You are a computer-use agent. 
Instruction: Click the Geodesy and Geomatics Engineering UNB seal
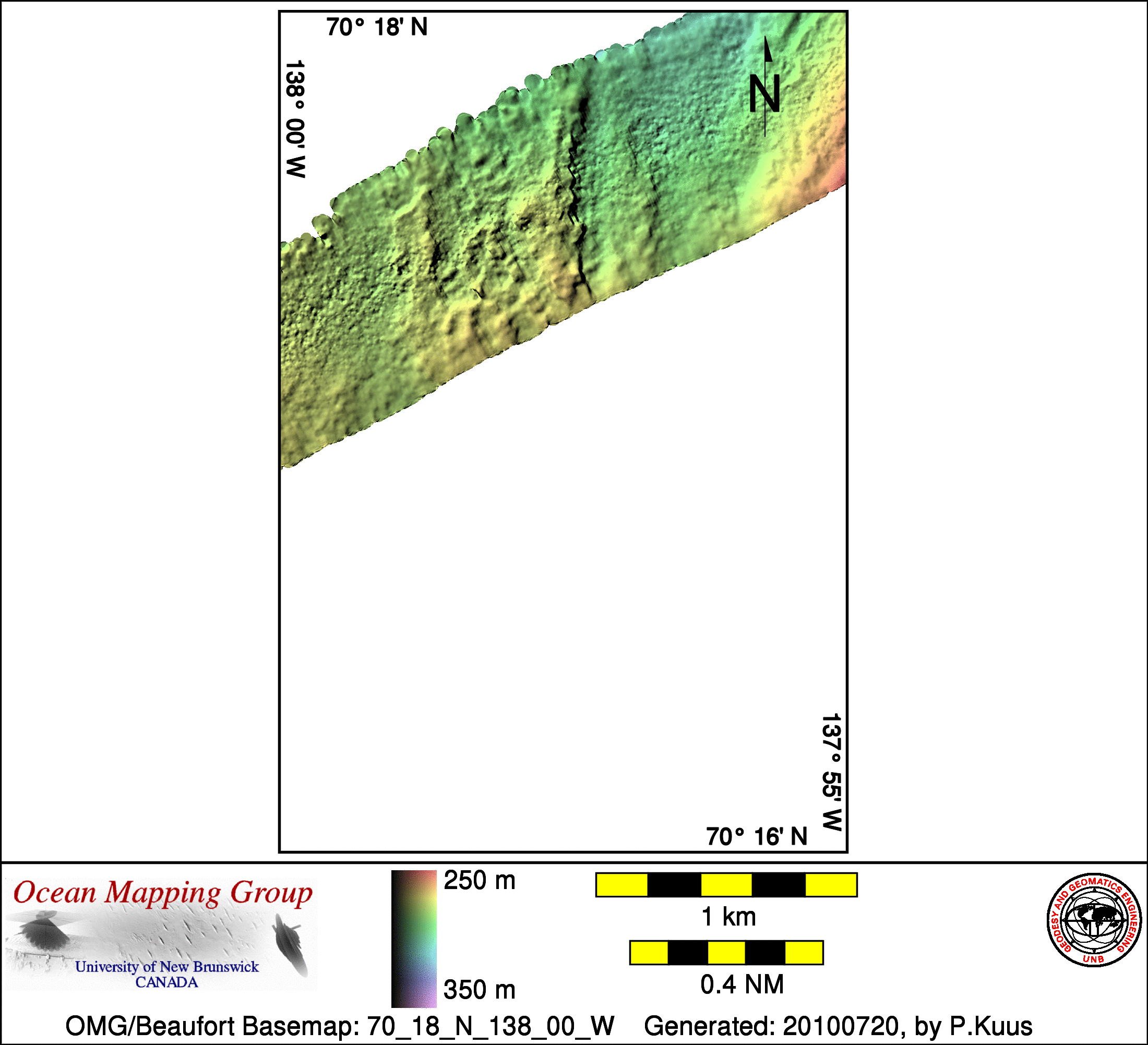coord(1093,920)
